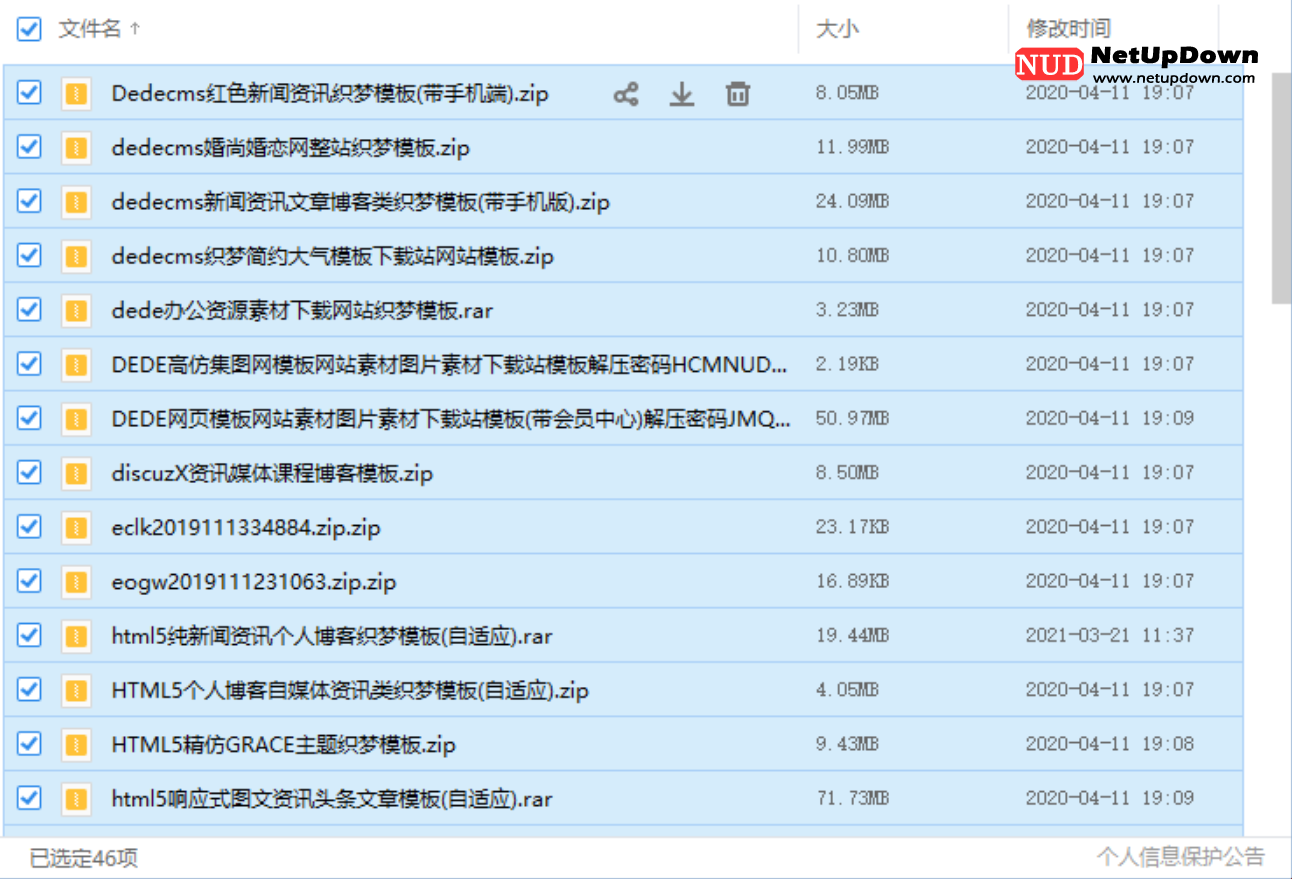The image size is (1292, 879).
Task: Click archive icon of HTML5精仿GRACE主题织梦模板.zip
Action: click(x=76, y=744)
